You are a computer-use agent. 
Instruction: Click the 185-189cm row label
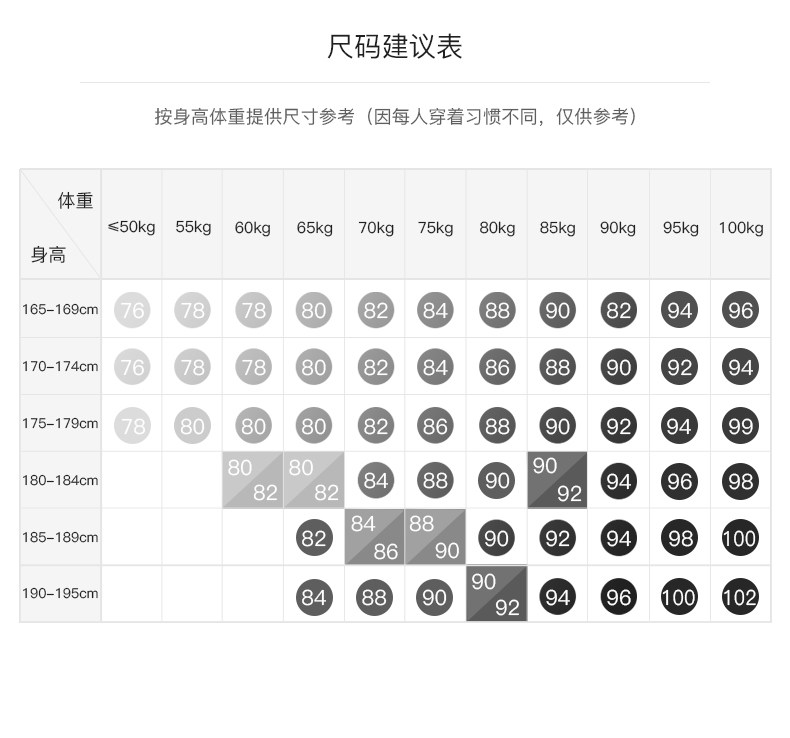tap(60, 537)
